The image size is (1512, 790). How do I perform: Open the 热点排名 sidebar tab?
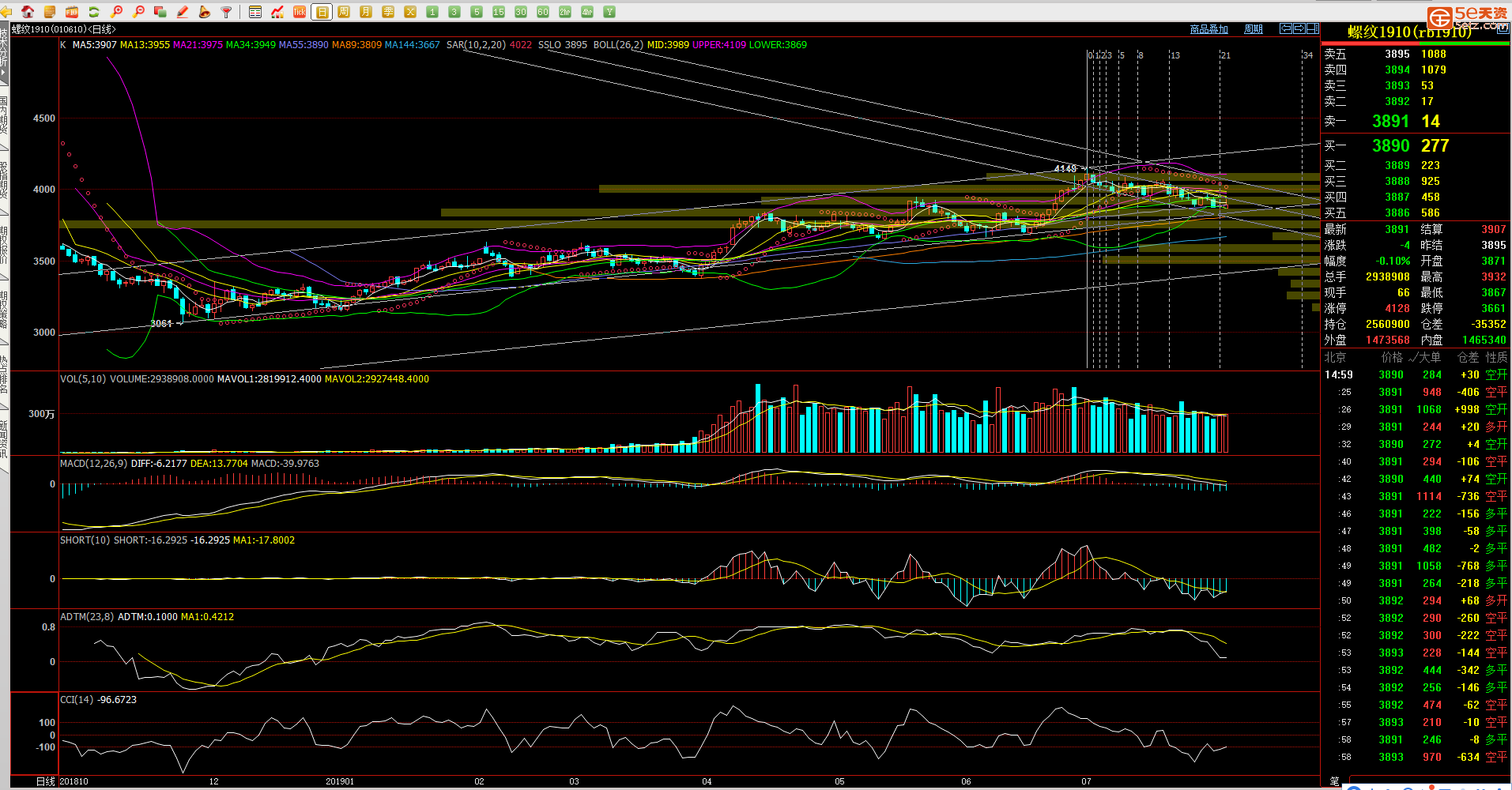click(4, 374)
